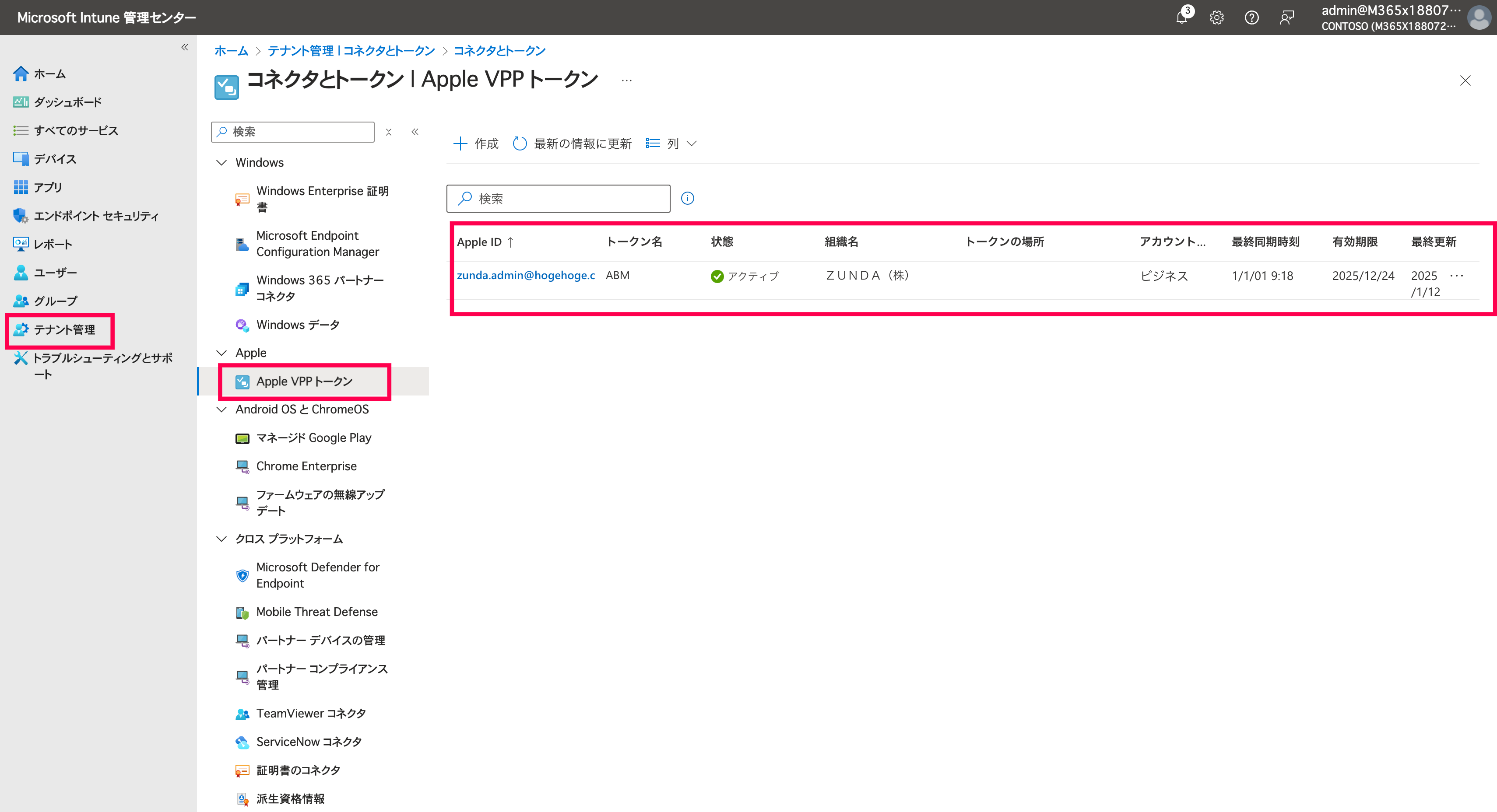Click the Home icon in sidebar
The image size is (1497, 812).
(x=21, y=74)
